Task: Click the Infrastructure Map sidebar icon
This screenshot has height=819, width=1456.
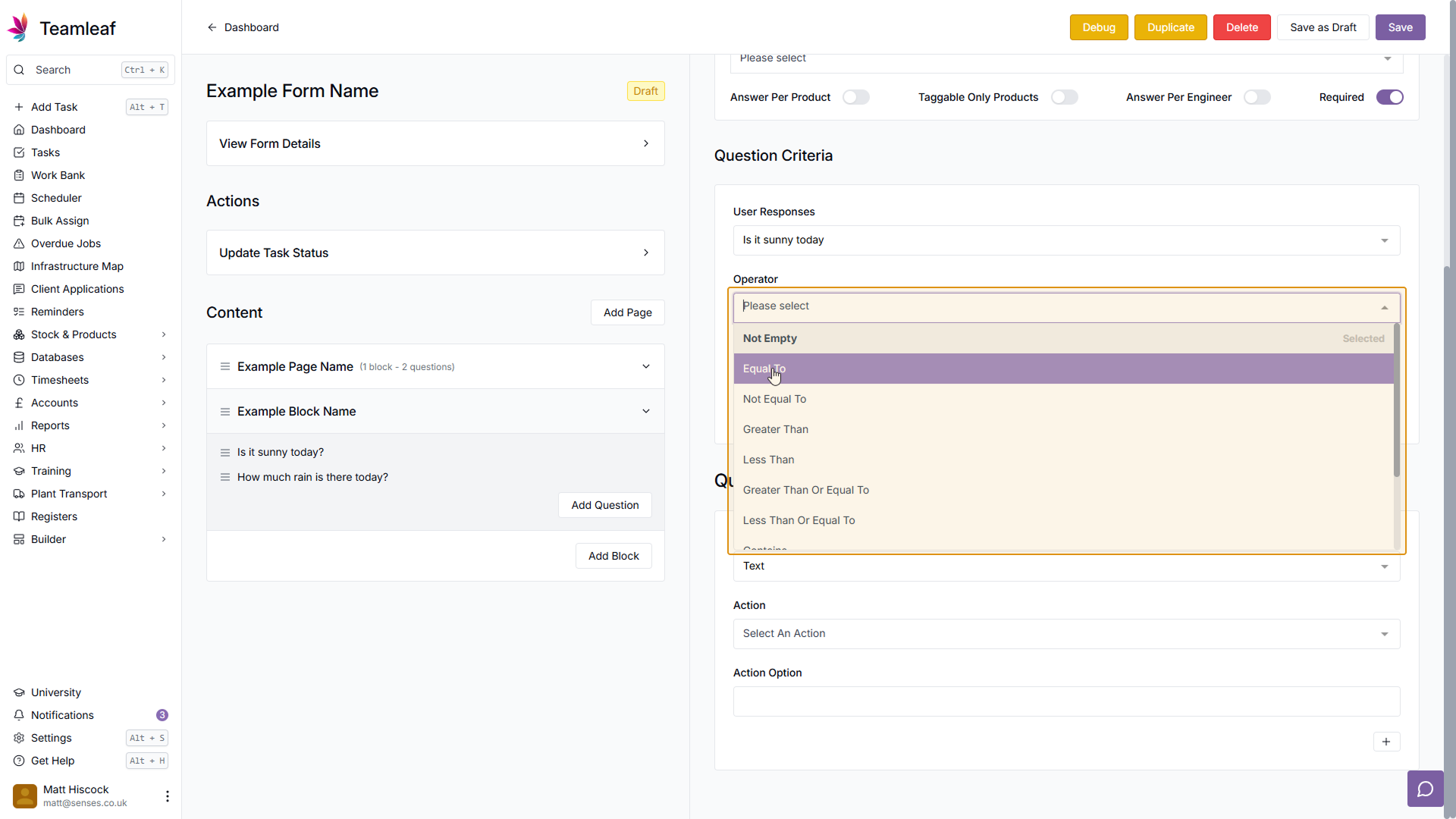Action: coord(19,266)
